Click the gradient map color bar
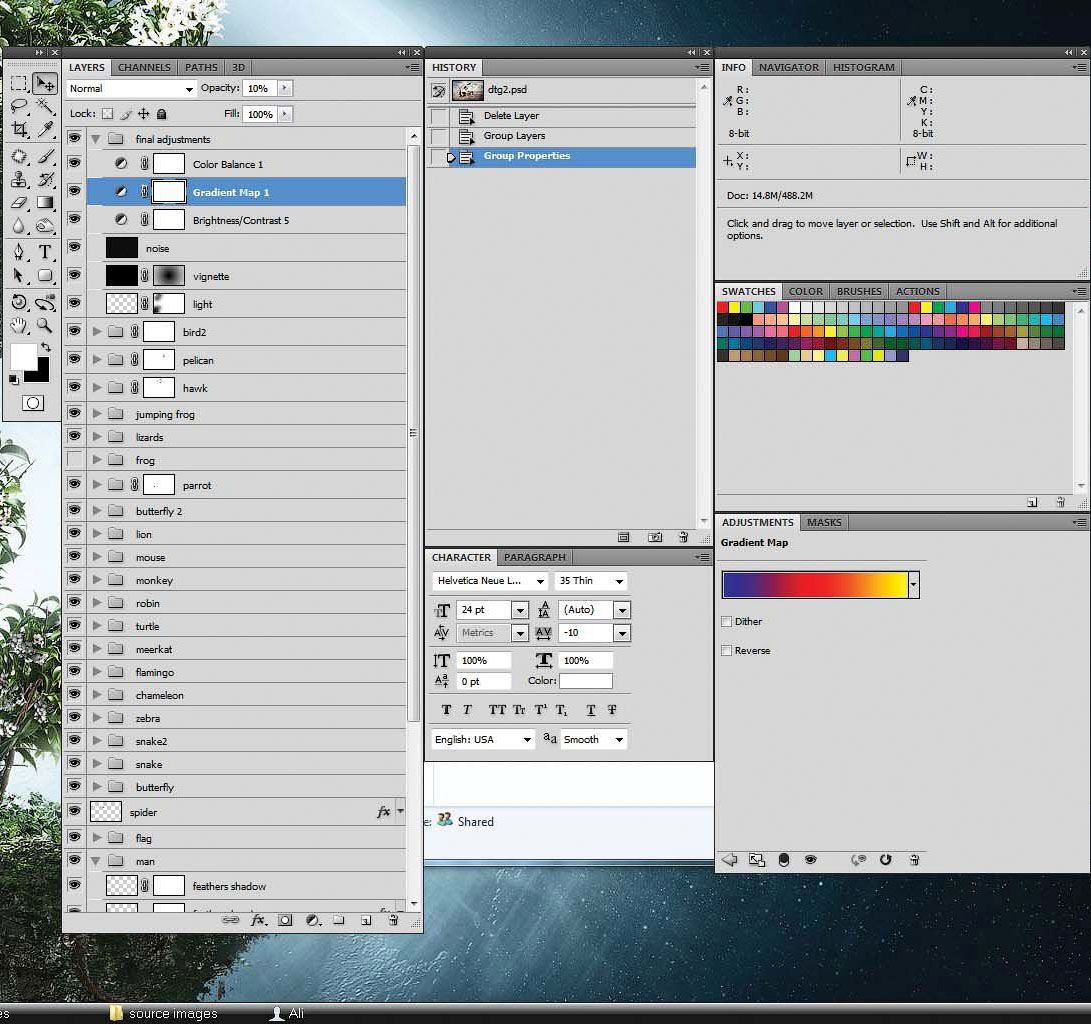 [x=815, y=585]
